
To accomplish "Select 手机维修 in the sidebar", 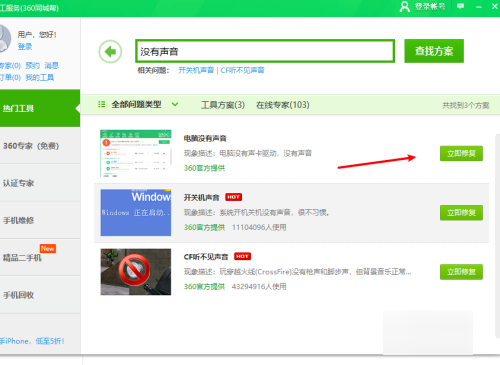I will coord(40,220).
